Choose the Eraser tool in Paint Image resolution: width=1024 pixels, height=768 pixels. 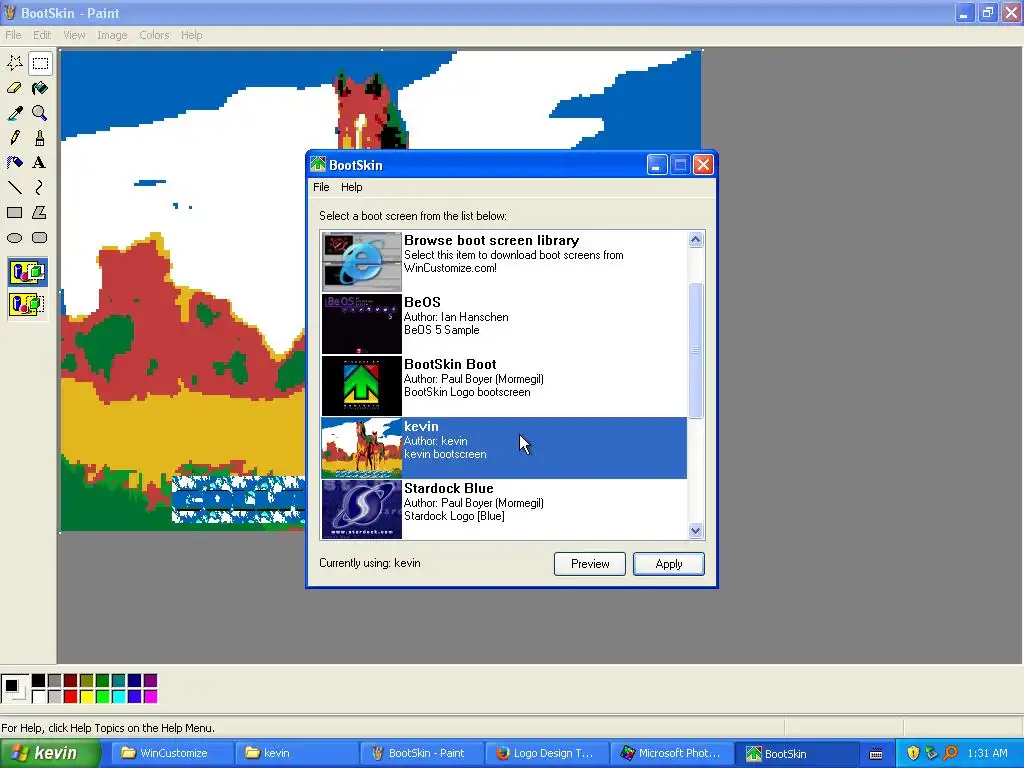click(14, 88)
